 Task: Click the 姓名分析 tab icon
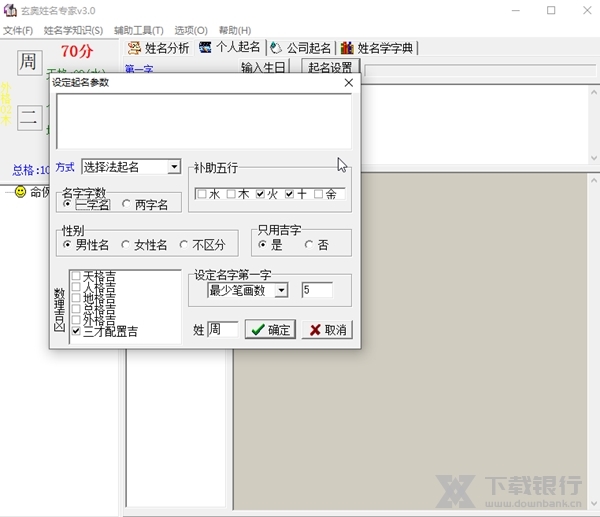tap(134, 48)
